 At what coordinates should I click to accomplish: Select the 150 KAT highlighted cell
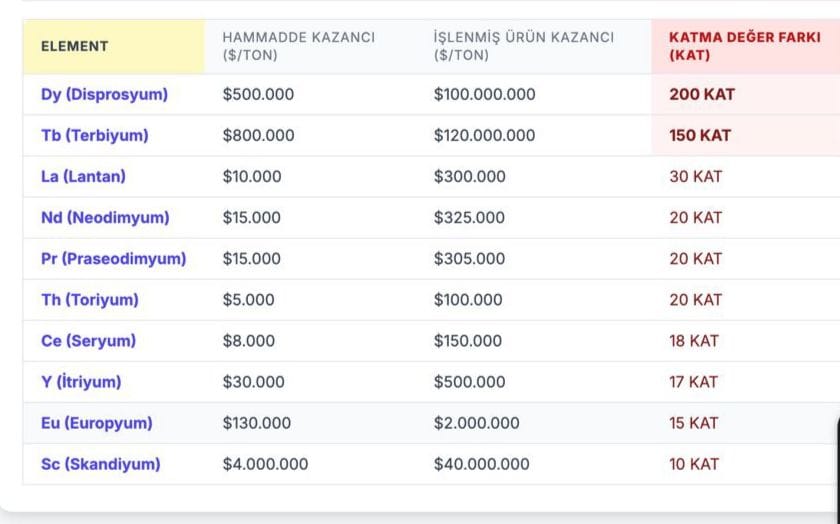(700, 136)
